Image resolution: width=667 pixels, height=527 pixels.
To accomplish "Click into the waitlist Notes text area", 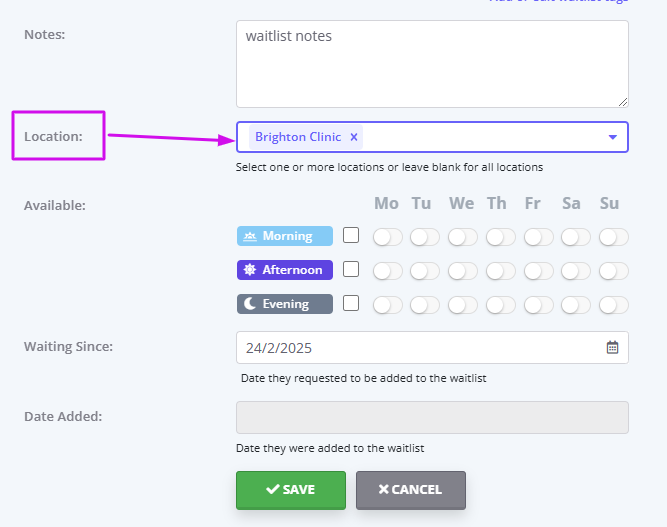I will (432, 64).
